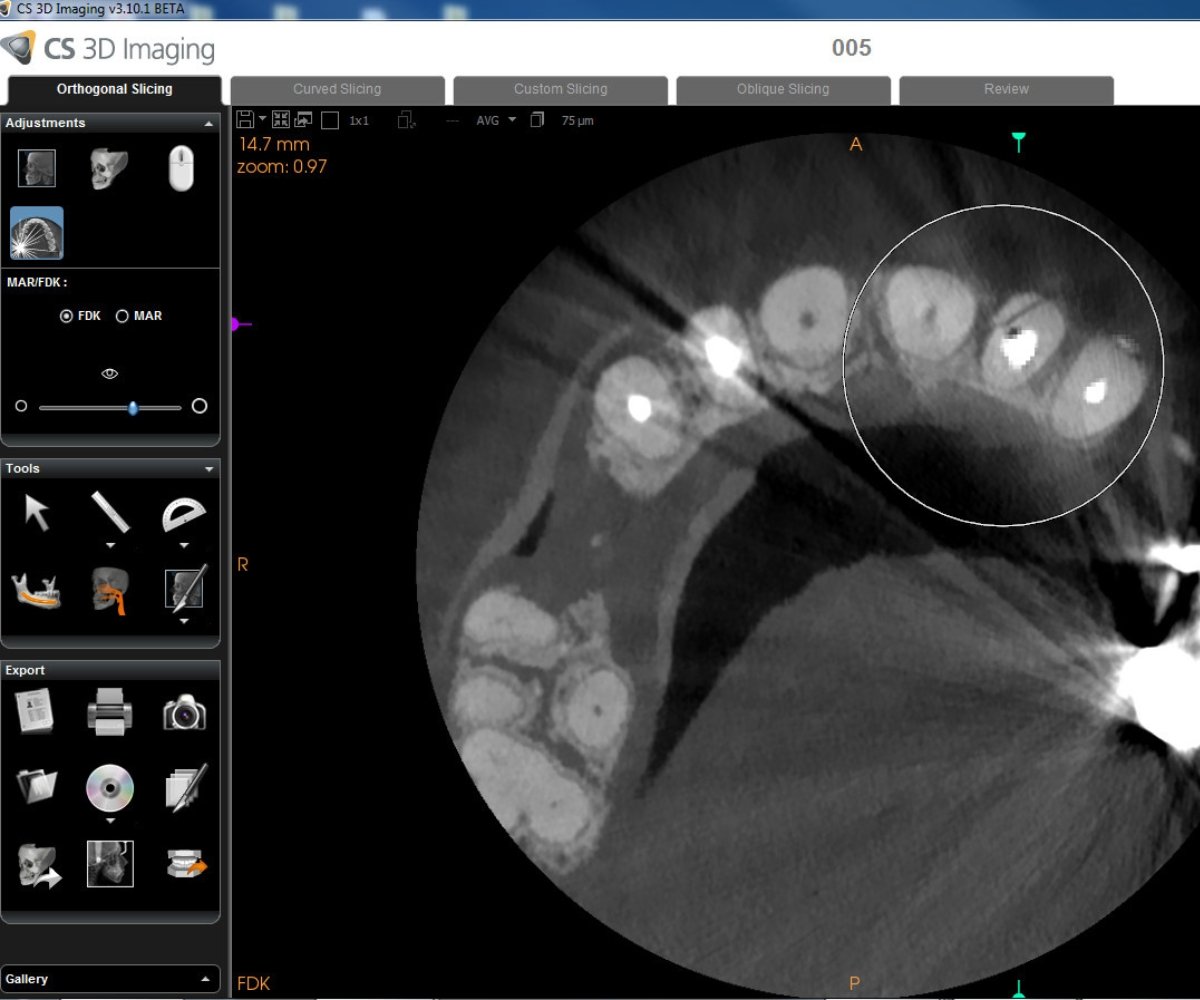Click the fit-to-window arrows icon

click(280, 120)
